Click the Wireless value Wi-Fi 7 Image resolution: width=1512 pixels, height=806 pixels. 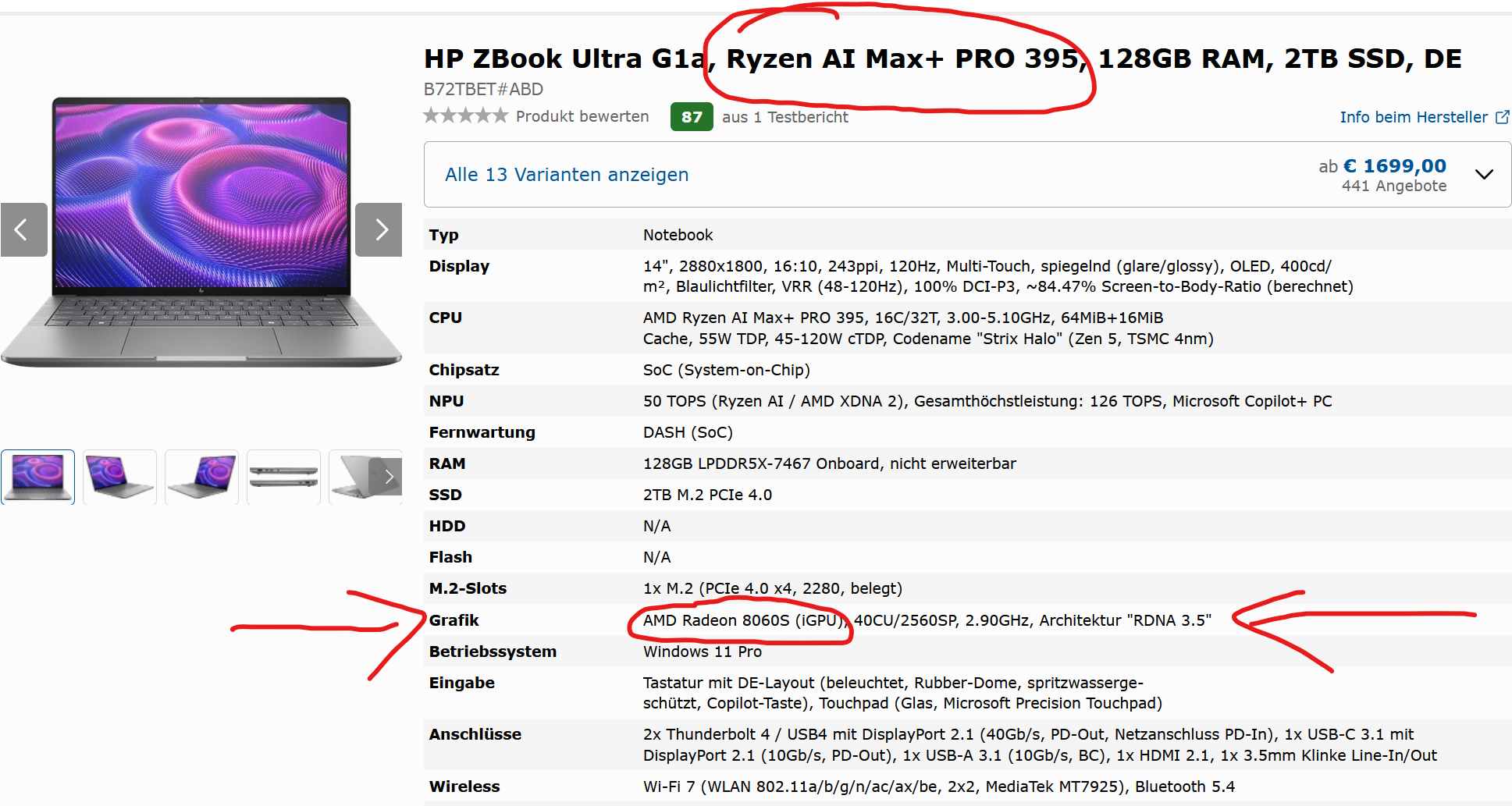(x=669, y=786)
